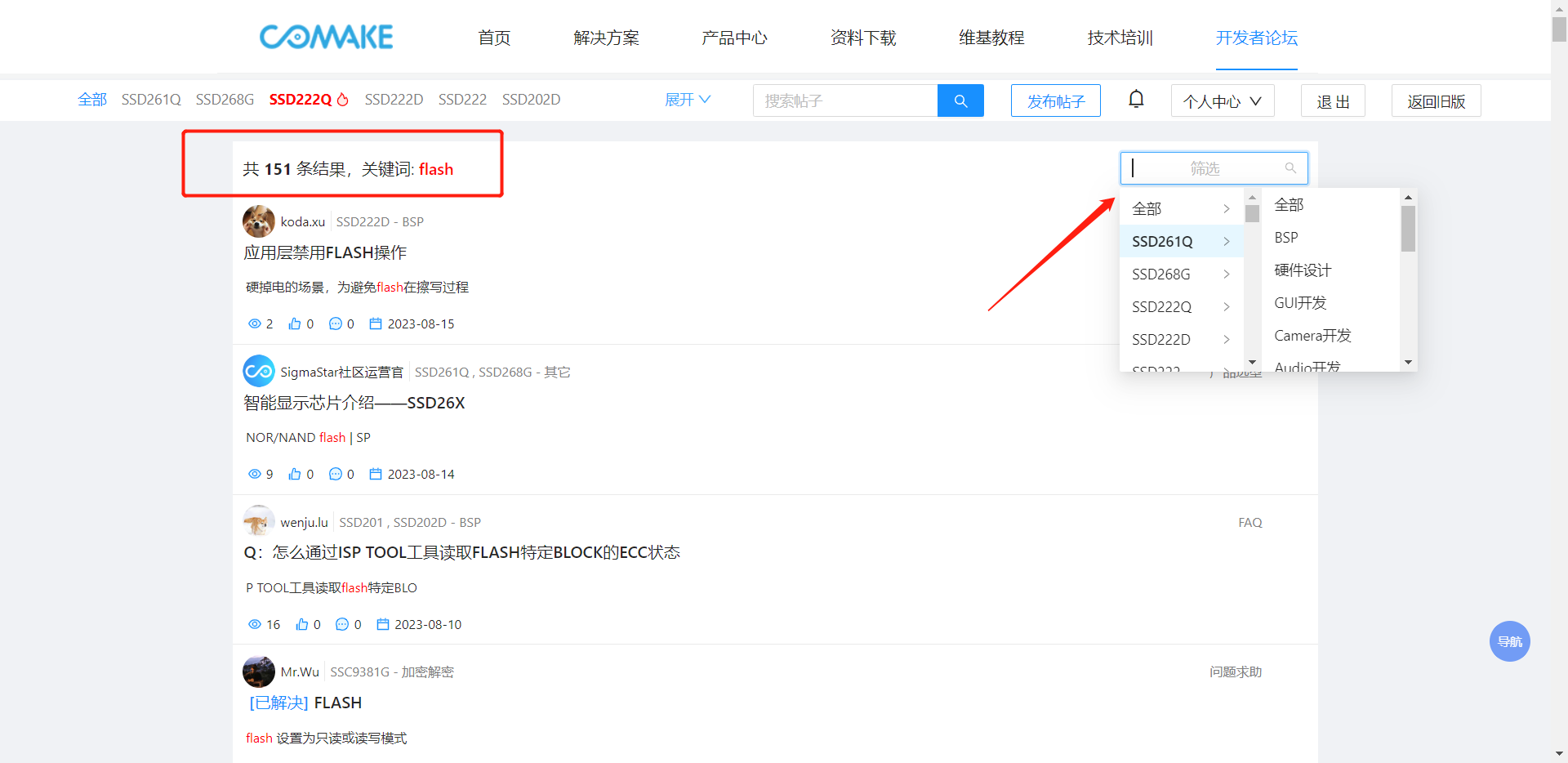Open the 资料下载 navigation item
Image resolution: width=1568 pixels, height=763 pixels.
click(862, 38)
